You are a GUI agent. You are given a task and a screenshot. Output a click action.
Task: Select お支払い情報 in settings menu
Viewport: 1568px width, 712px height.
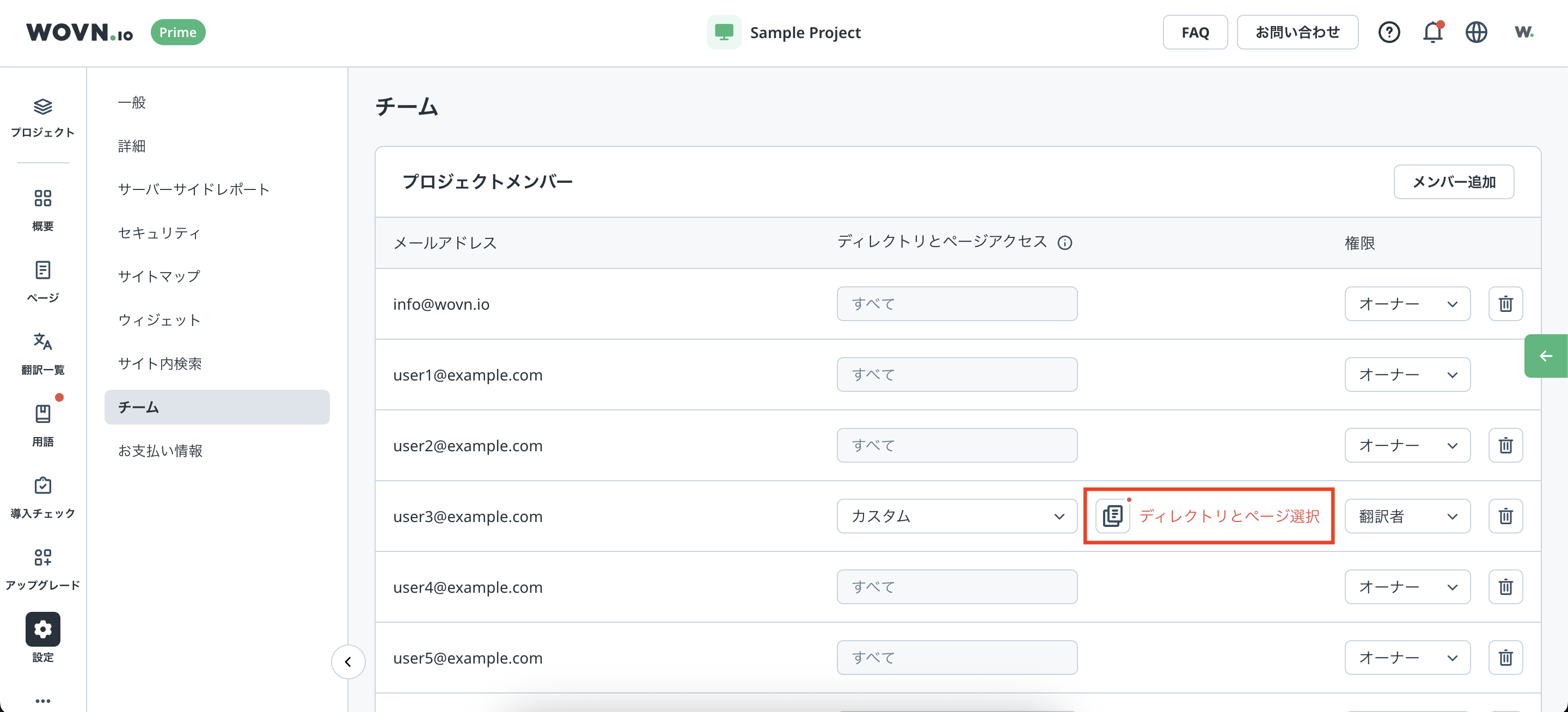pos(160,451)
